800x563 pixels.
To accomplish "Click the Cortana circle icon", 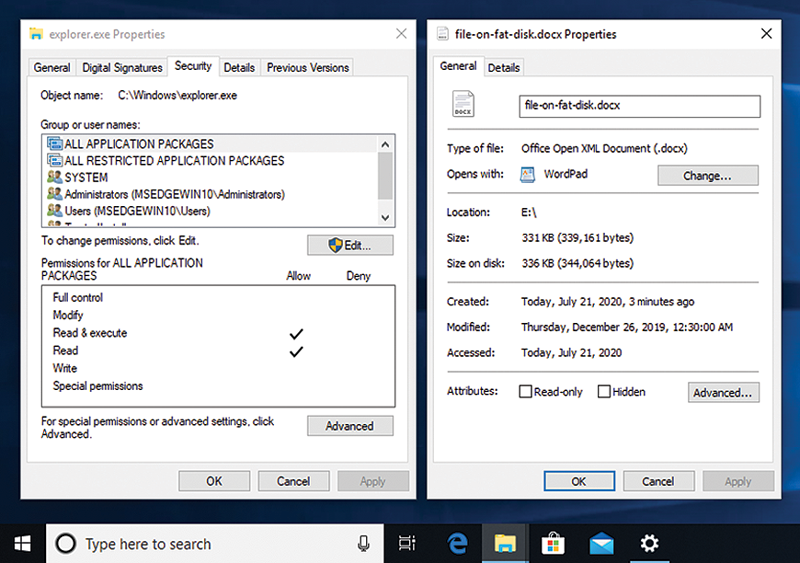I will (66, 544).
